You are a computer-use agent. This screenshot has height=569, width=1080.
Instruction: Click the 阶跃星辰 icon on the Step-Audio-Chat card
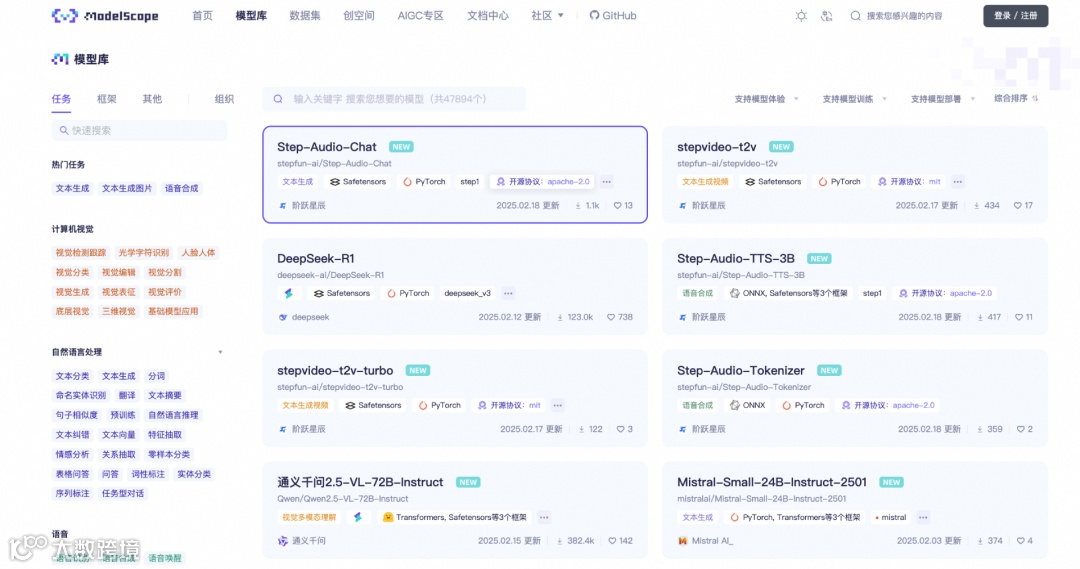point(282,205)
